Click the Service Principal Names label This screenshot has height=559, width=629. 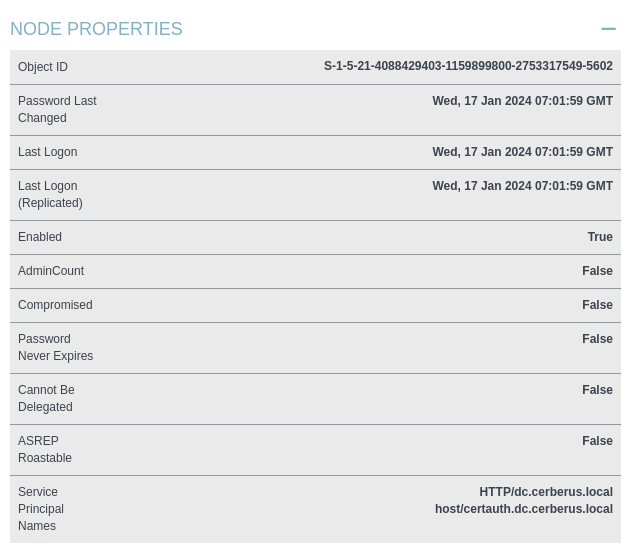[x=41, y=508]
